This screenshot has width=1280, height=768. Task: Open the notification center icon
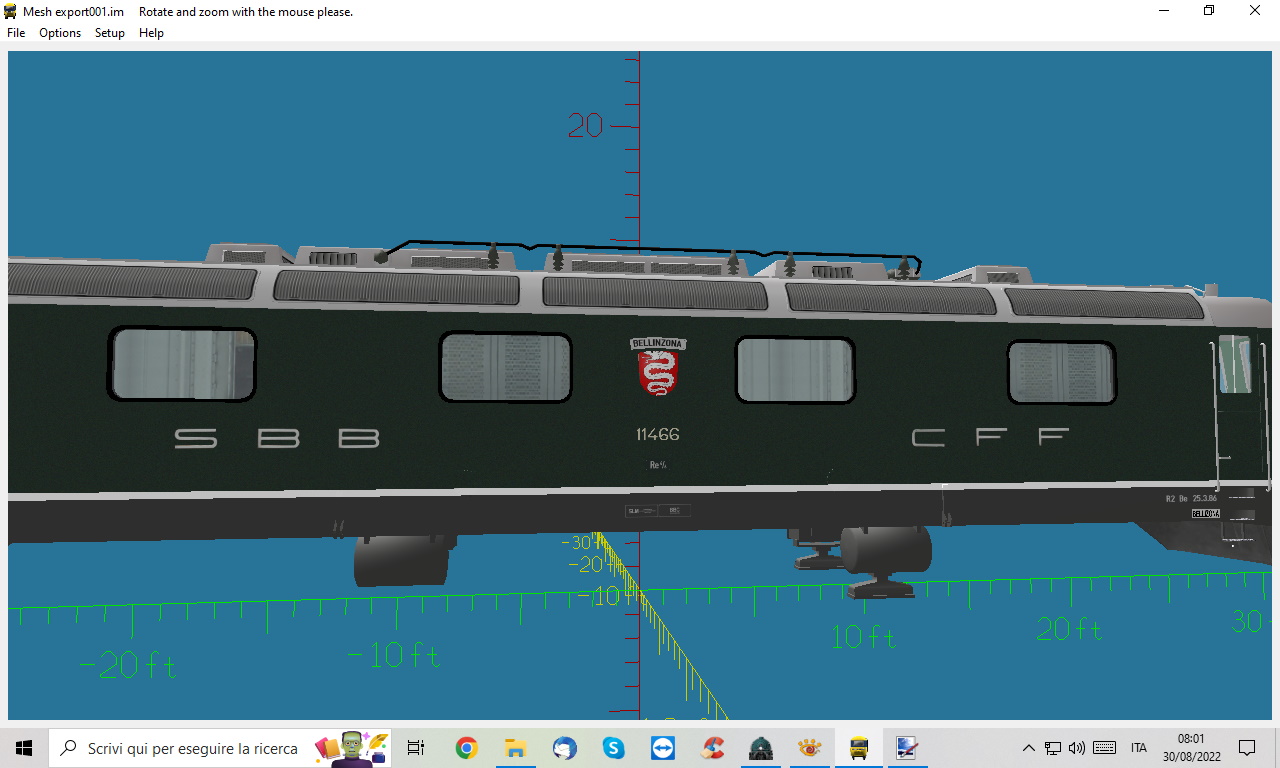(1247, 748)
